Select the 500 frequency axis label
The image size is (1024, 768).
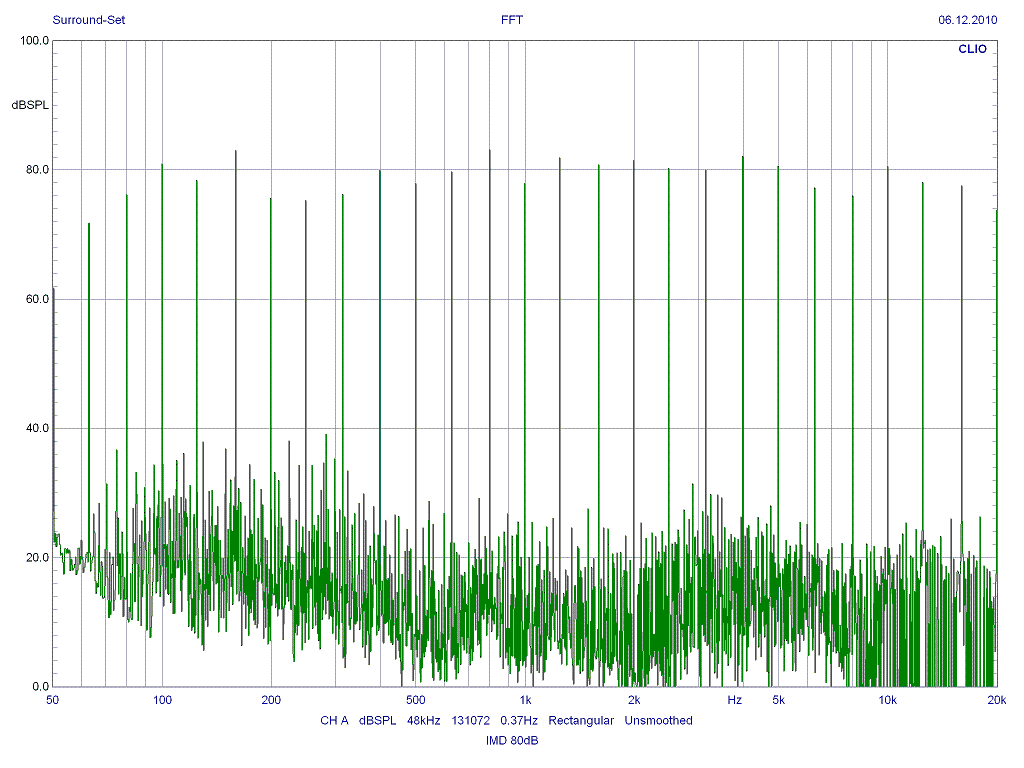coord(416,700)
